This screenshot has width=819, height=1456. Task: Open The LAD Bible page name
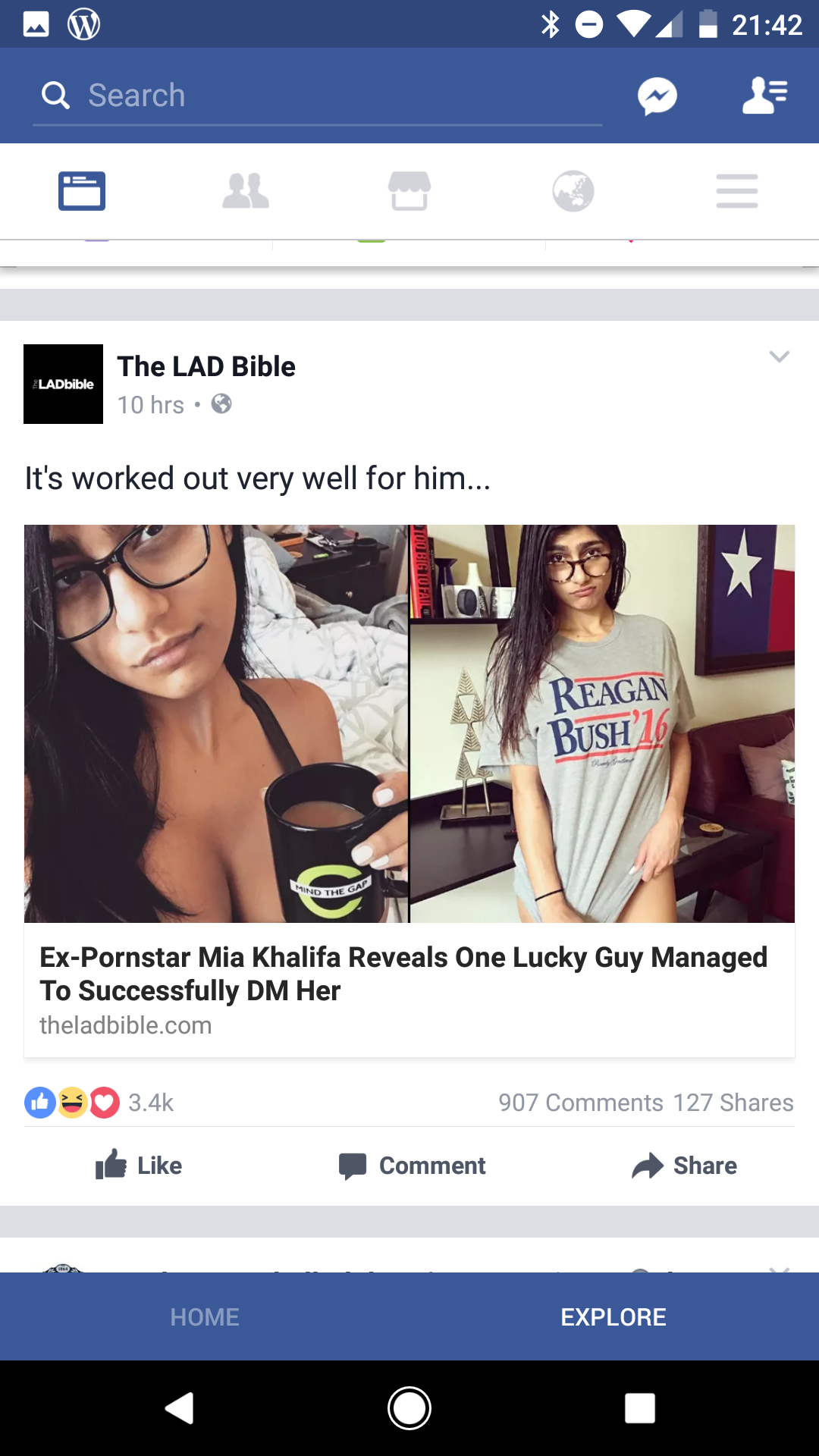click(206, 366)
